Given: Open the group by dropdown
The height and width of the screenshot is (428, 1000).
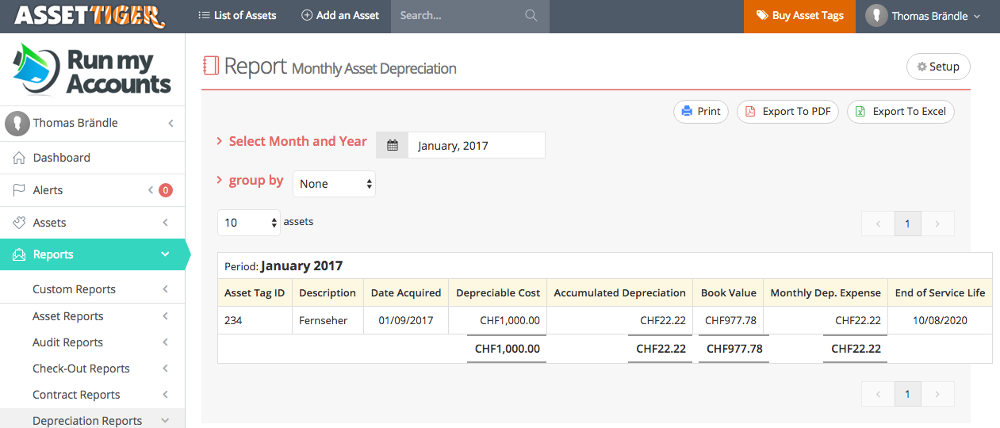Looking at the screenshot, I should coord(334,184).
